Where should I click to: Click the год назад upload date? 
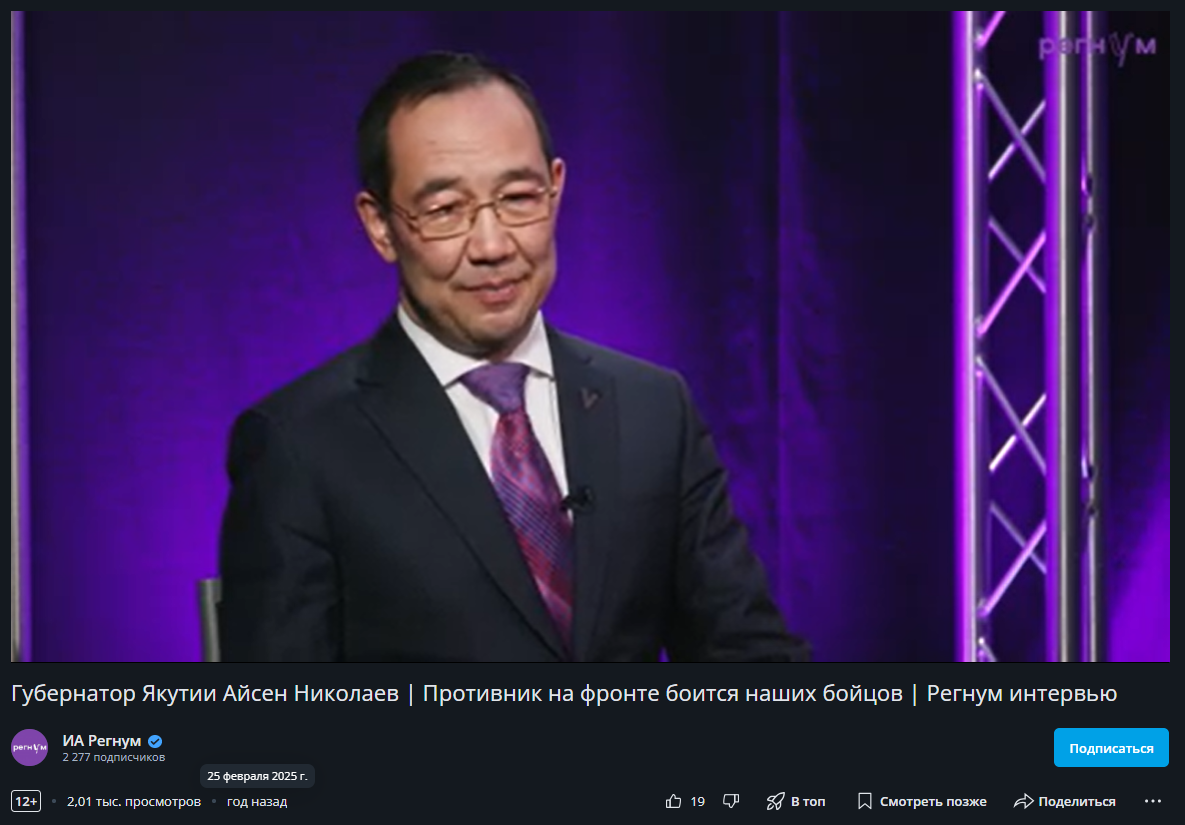tap(257, 802)
